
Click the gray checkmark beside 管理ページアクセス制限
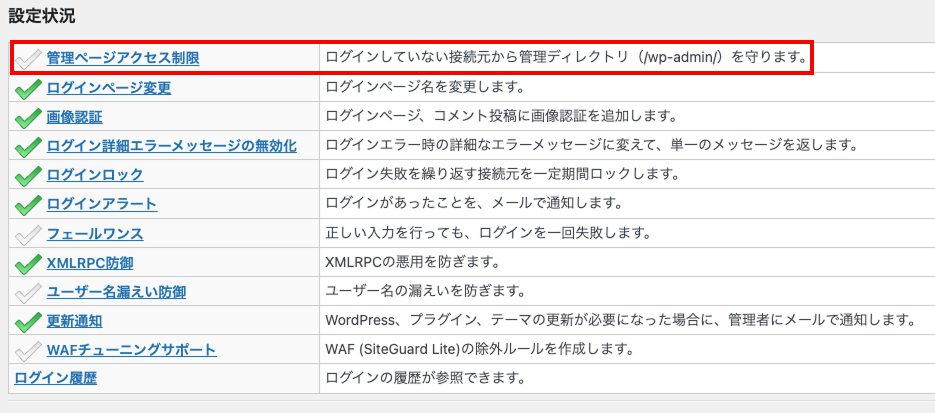(28, 59)
